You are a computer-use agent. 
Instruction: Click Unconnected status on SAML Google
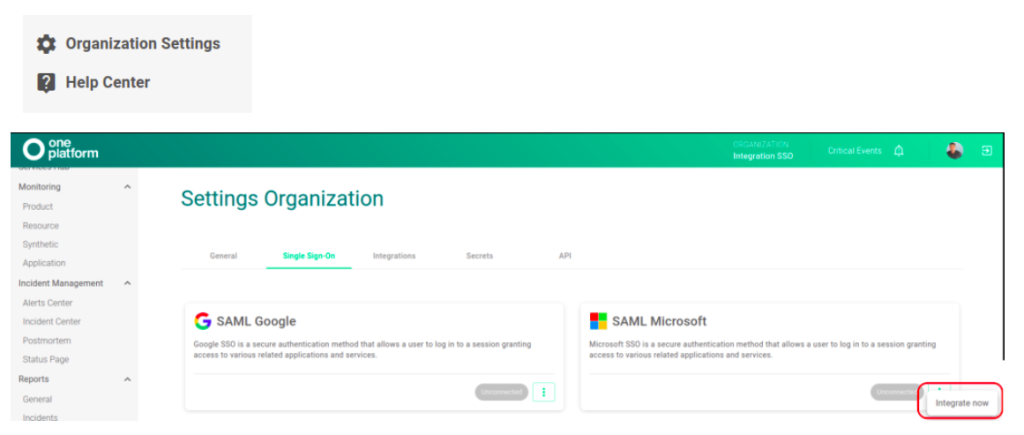(x=501, y=392)
